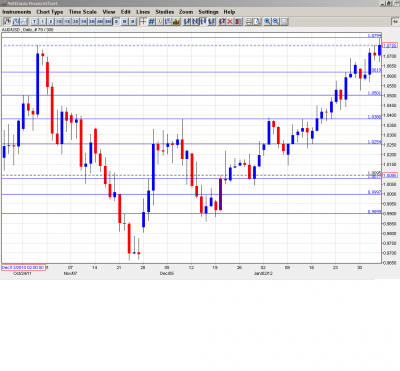Click the export chart icon next to print
Screen dimensions: 400x371
click(x=257, y=22)
